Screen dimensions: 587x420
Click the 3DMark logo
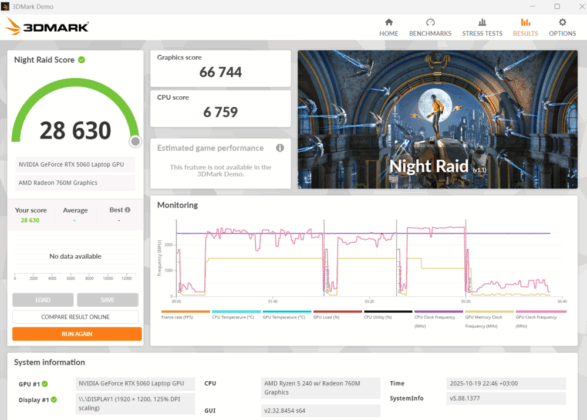coord(47,27)
